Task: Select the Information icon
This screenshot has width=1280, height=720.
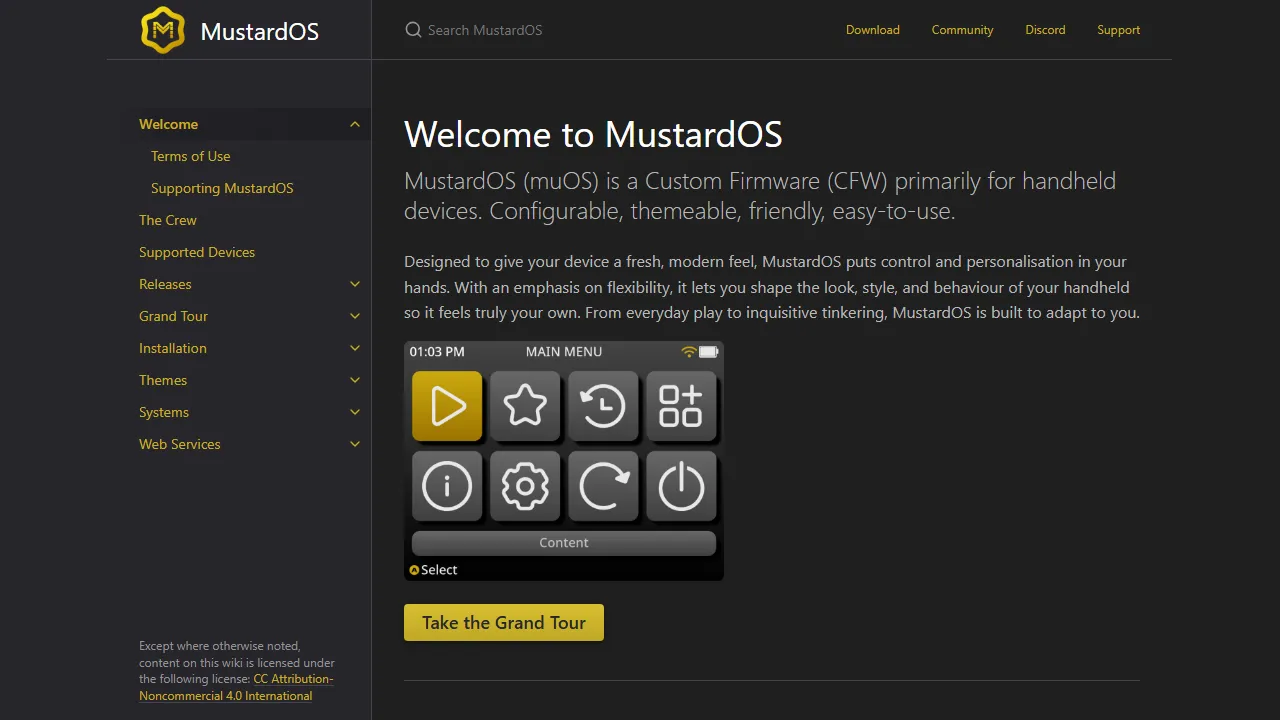Action: pos(446,487)
